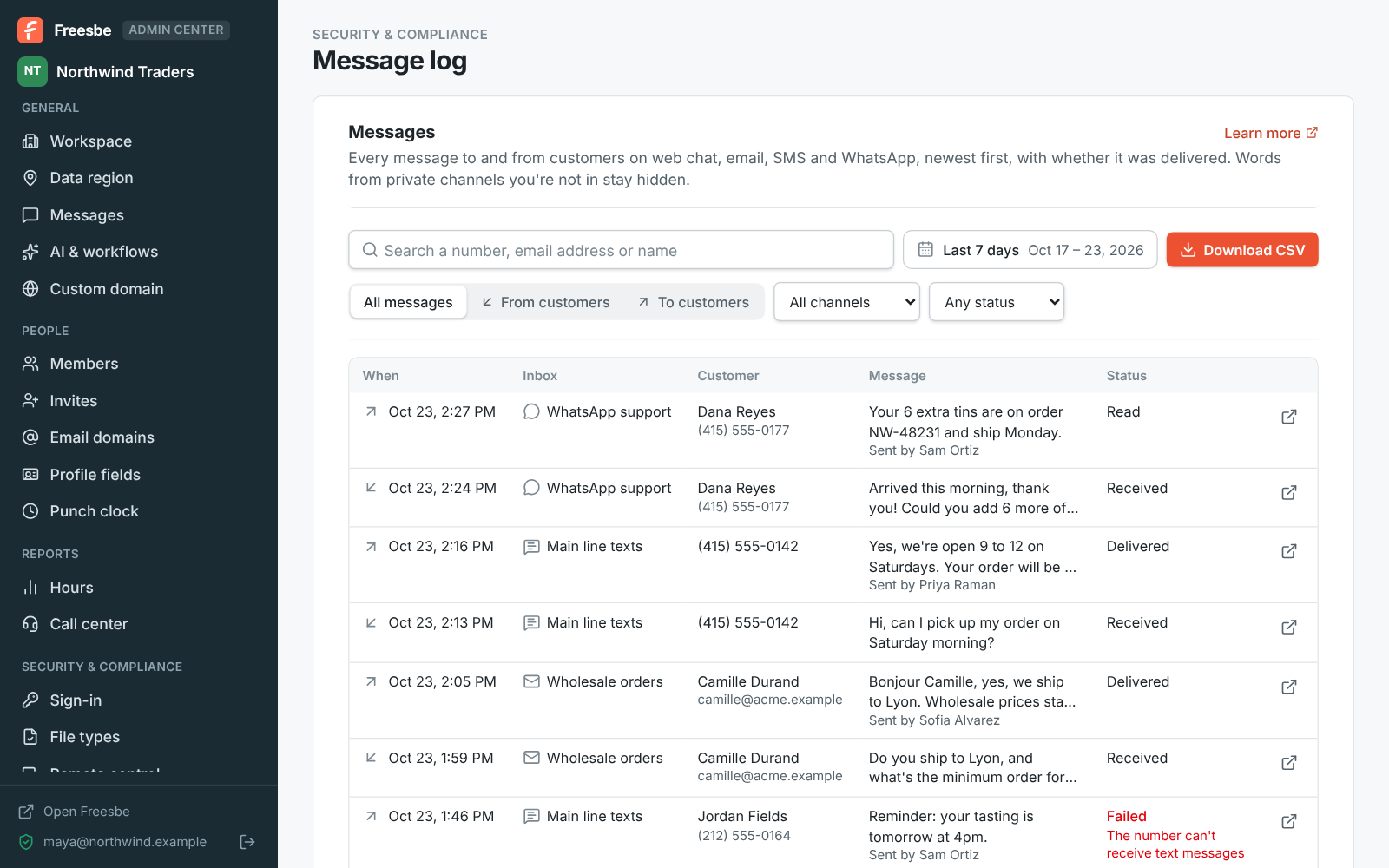1389x868 pixels.
Task: Click the Invites icon in sidebar
Action: click(x=30, y=401)
